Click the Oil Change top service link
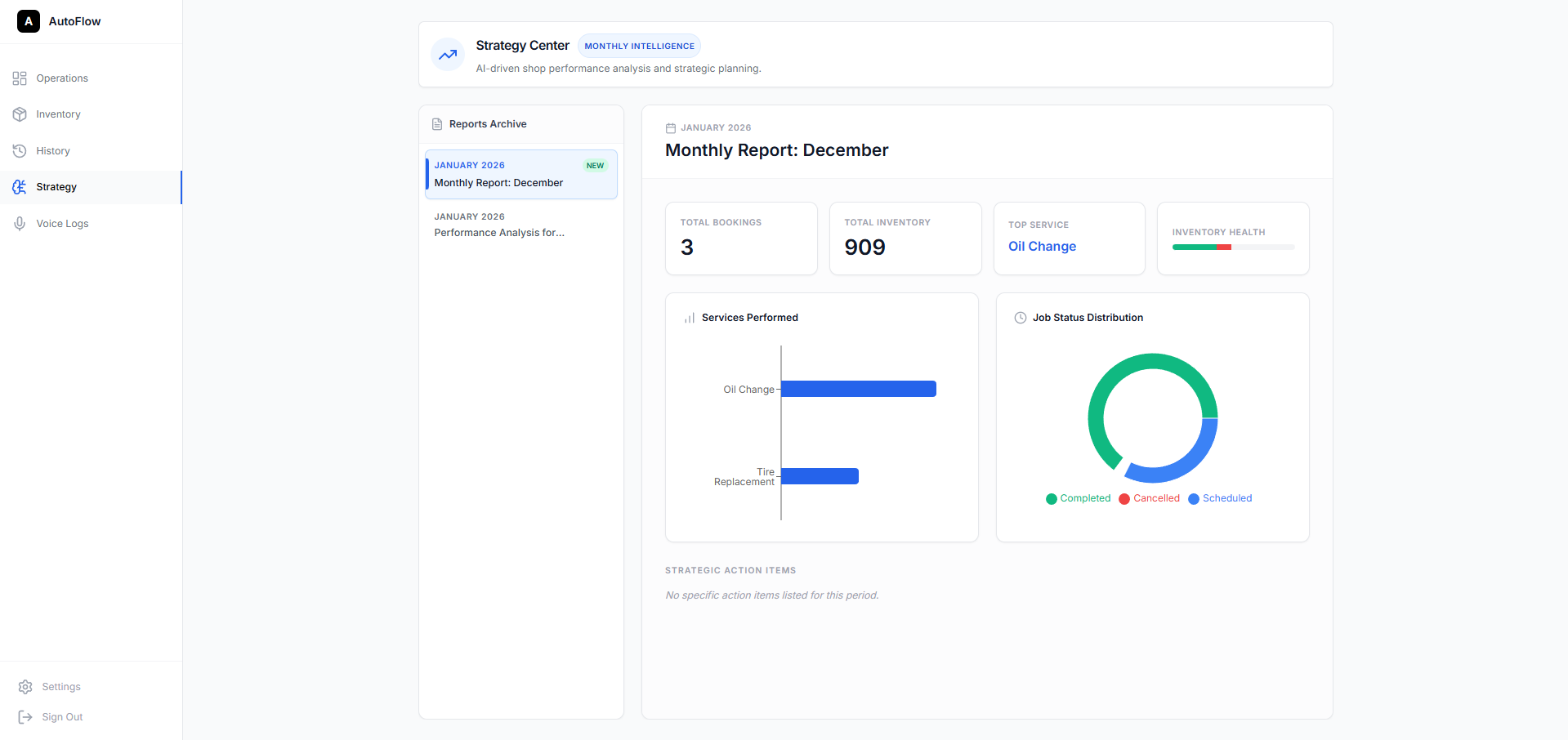The height and width of the screenshot is (740, 1568). pyautogui.click(x=1042, y=247)
